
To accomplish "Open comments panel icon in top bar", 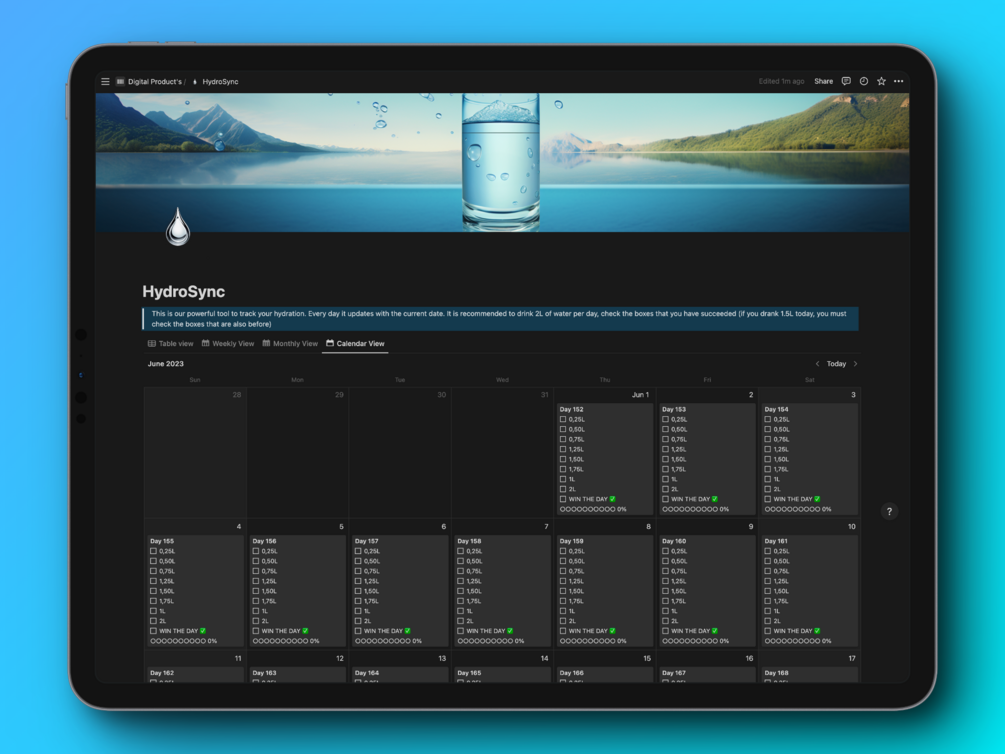I will point(846,81).
